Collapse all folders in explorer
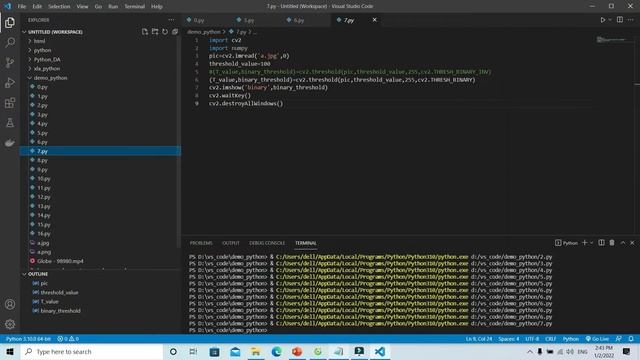Viewport: 640px width, 360px height. click(175, 32)
